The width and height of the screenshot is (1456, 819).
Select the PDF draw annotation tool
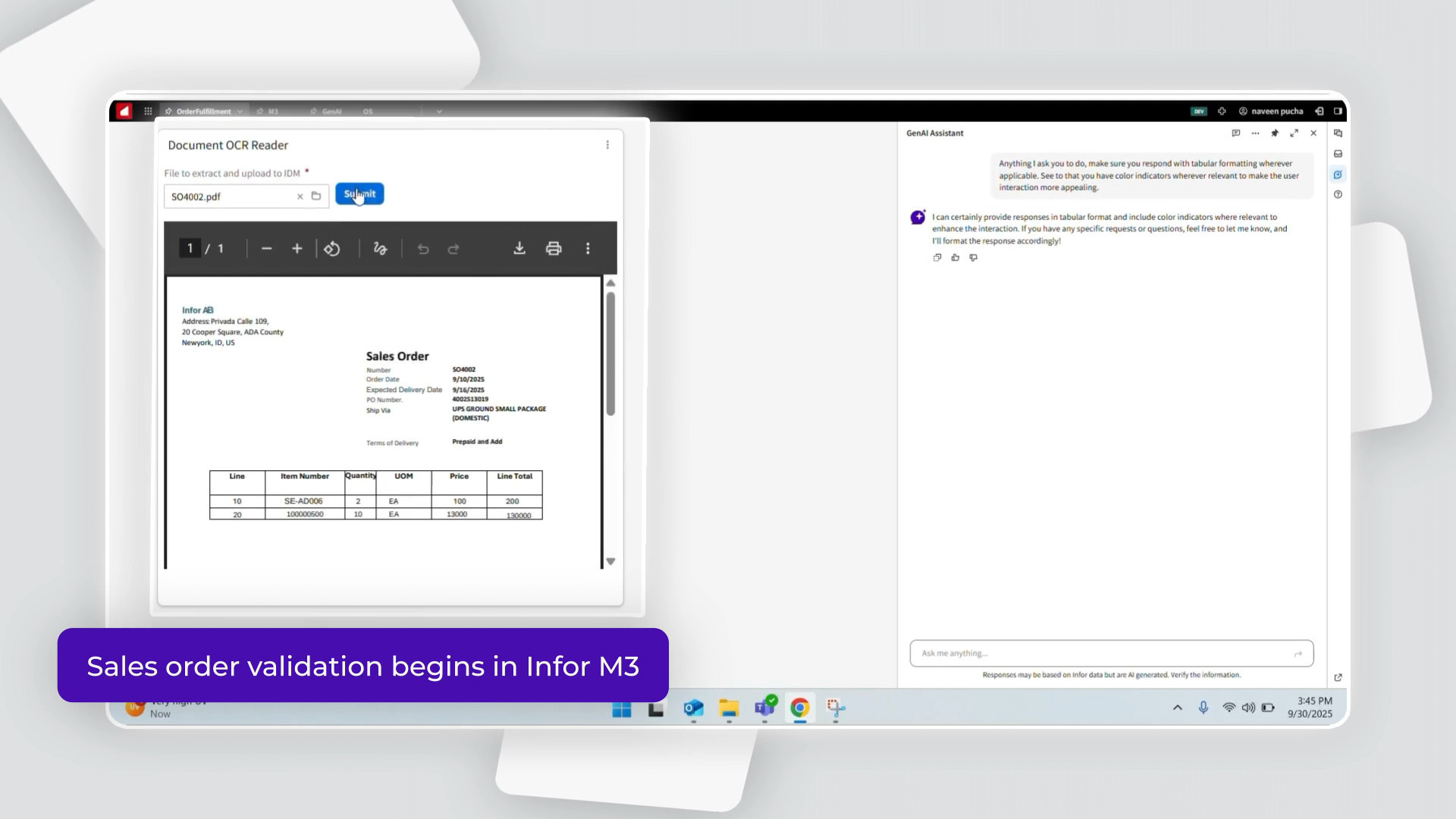click(381, 249)
